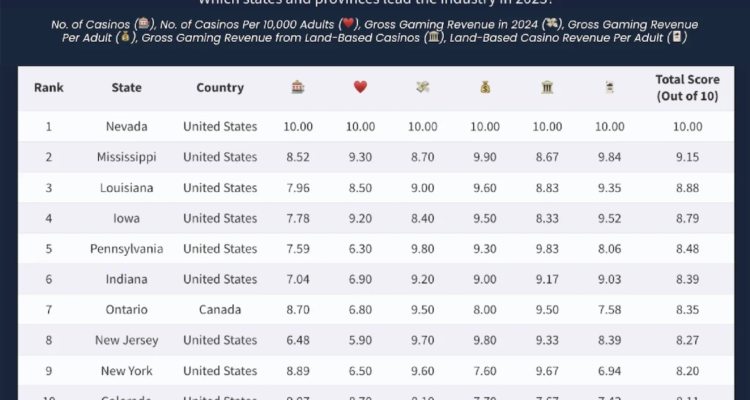Click the Iowa row rank number 4

(48, 218)
